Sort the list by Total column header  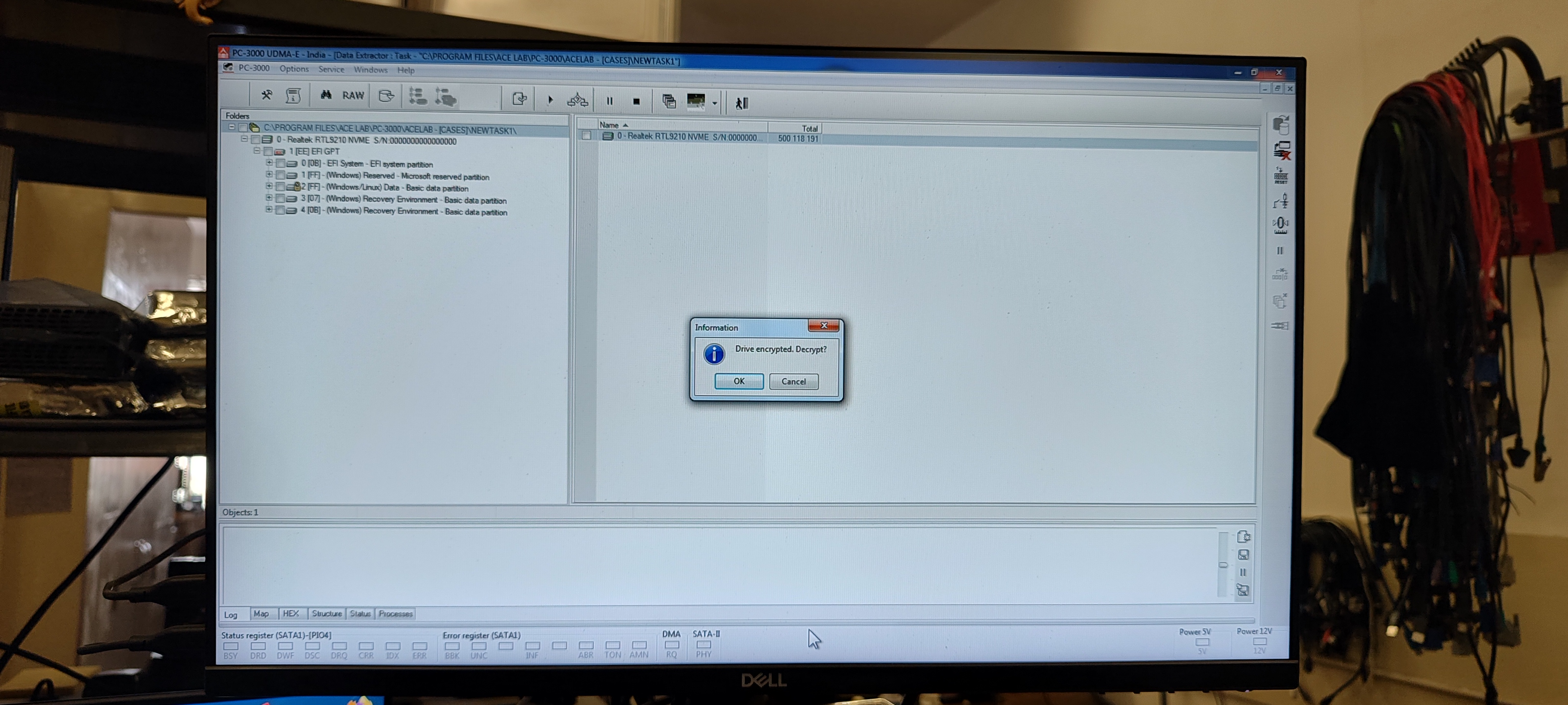(x=795, y=129)
